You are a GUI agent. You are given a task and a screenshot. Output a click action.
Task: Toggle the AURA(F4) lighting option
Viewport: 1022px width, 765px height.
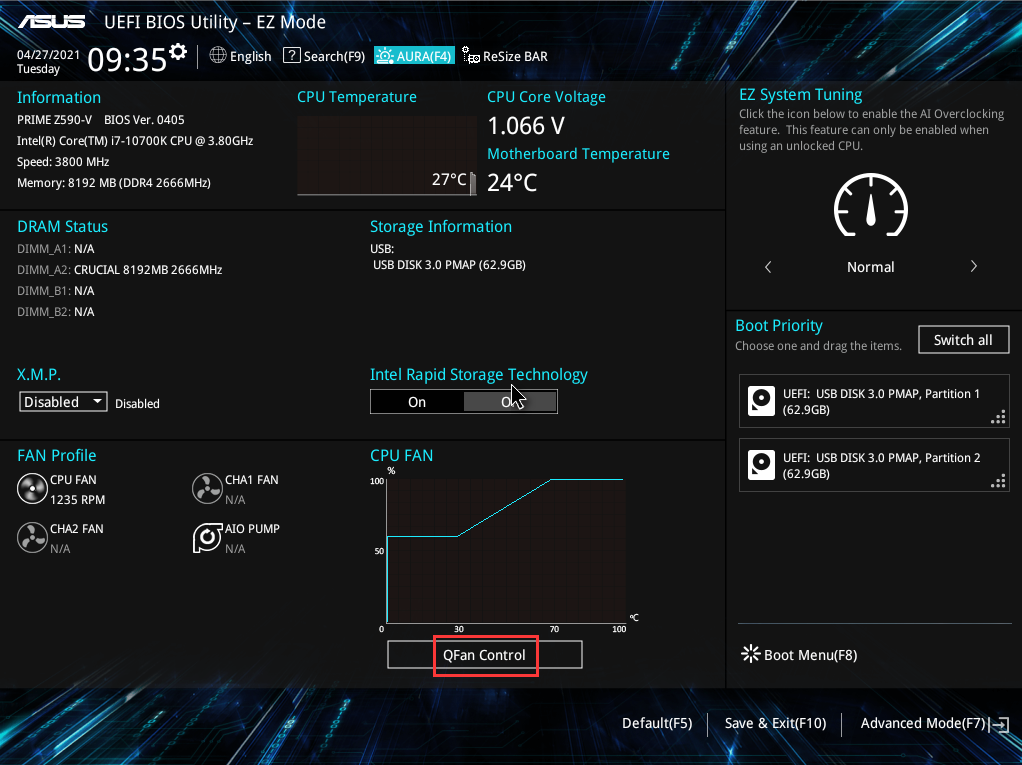coord(414,56)
